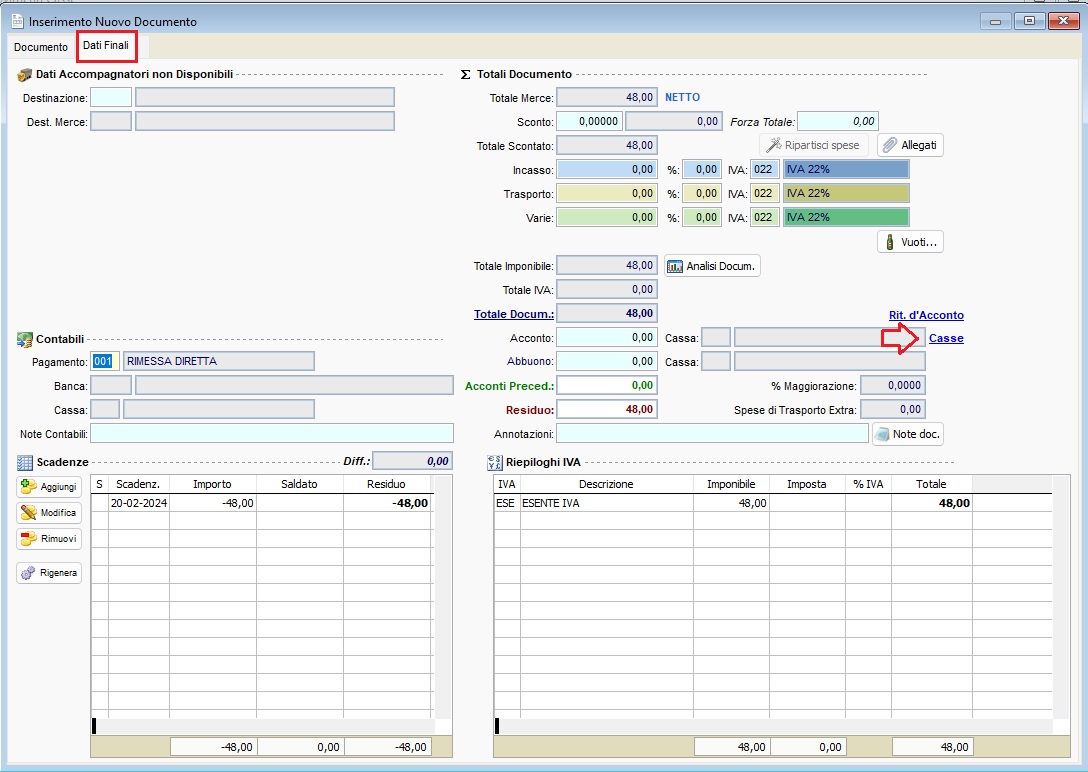
Task: Remove the scadenza using Rimuovi
Action: (x=47, y=539)
